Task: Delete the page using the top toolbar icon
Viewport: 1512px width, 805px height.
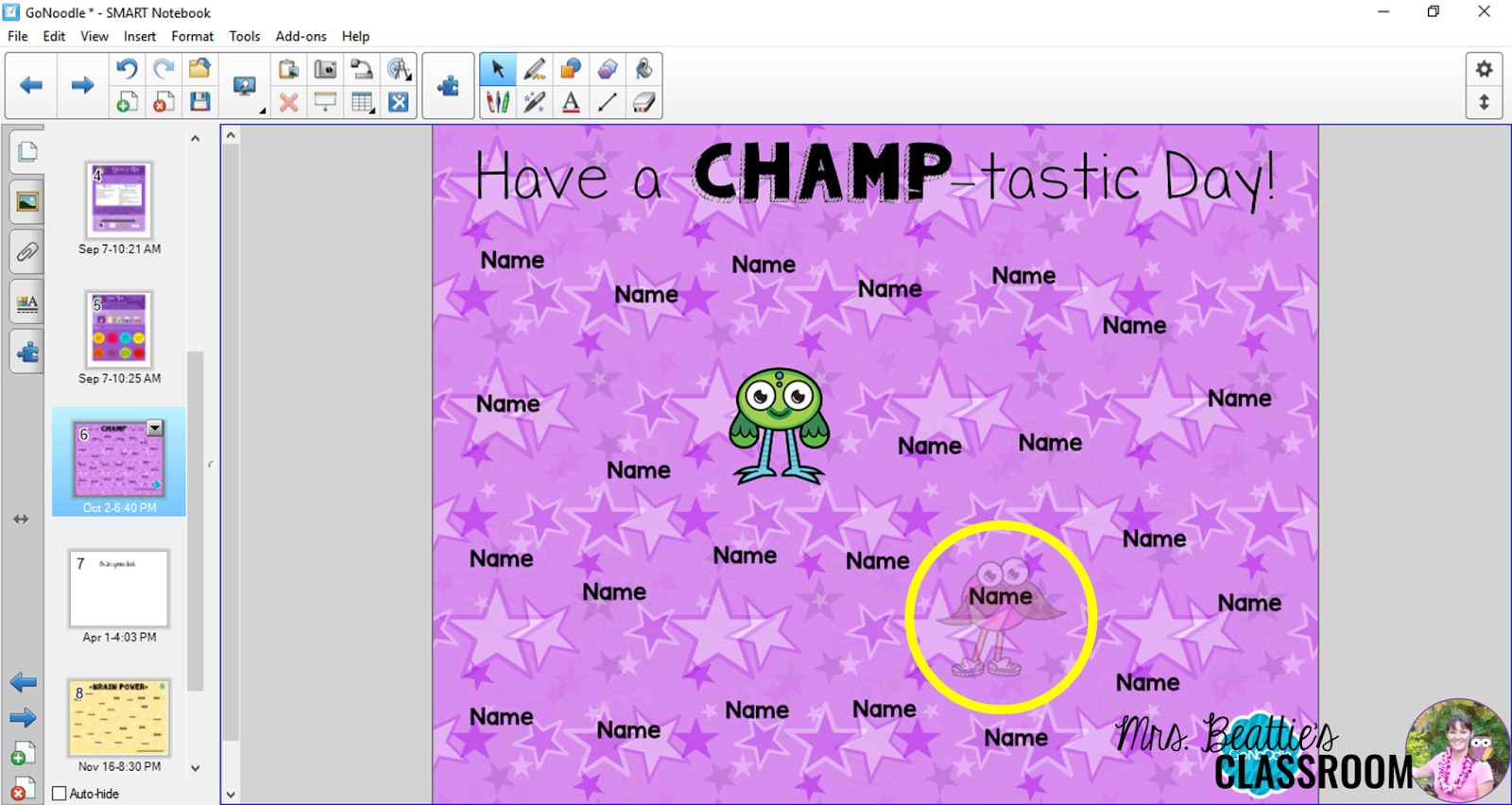Action: tap(163, 102)
